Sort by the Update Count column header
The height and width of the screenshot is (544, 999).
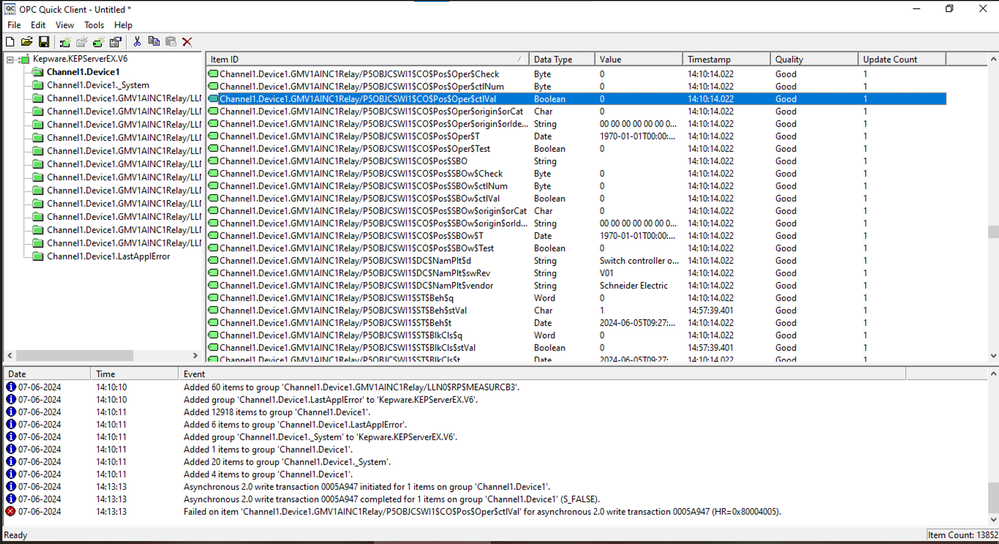point(902,59)
